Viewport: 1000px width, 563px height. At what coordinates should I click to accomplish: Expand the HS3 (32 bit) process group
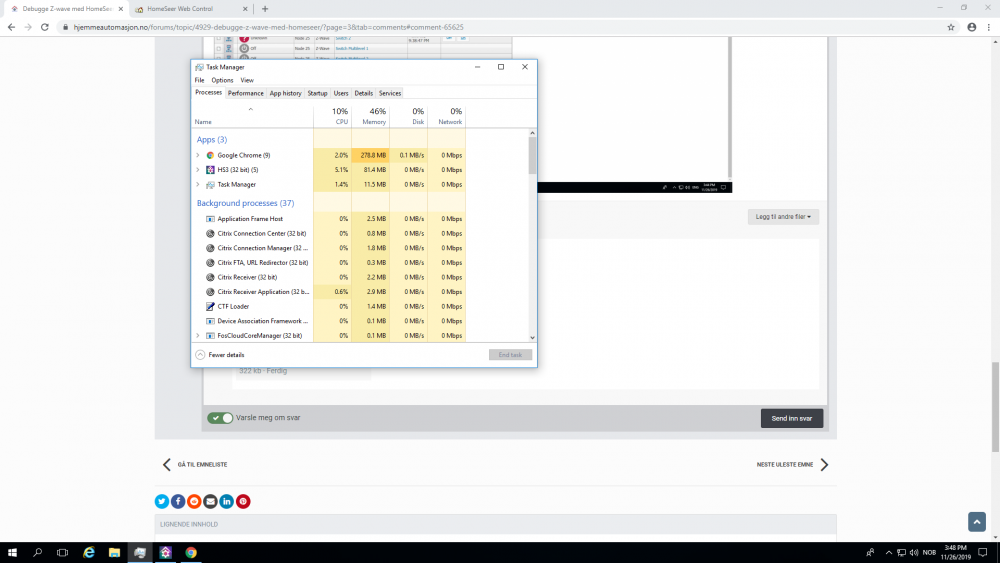[x=198, y=170]
